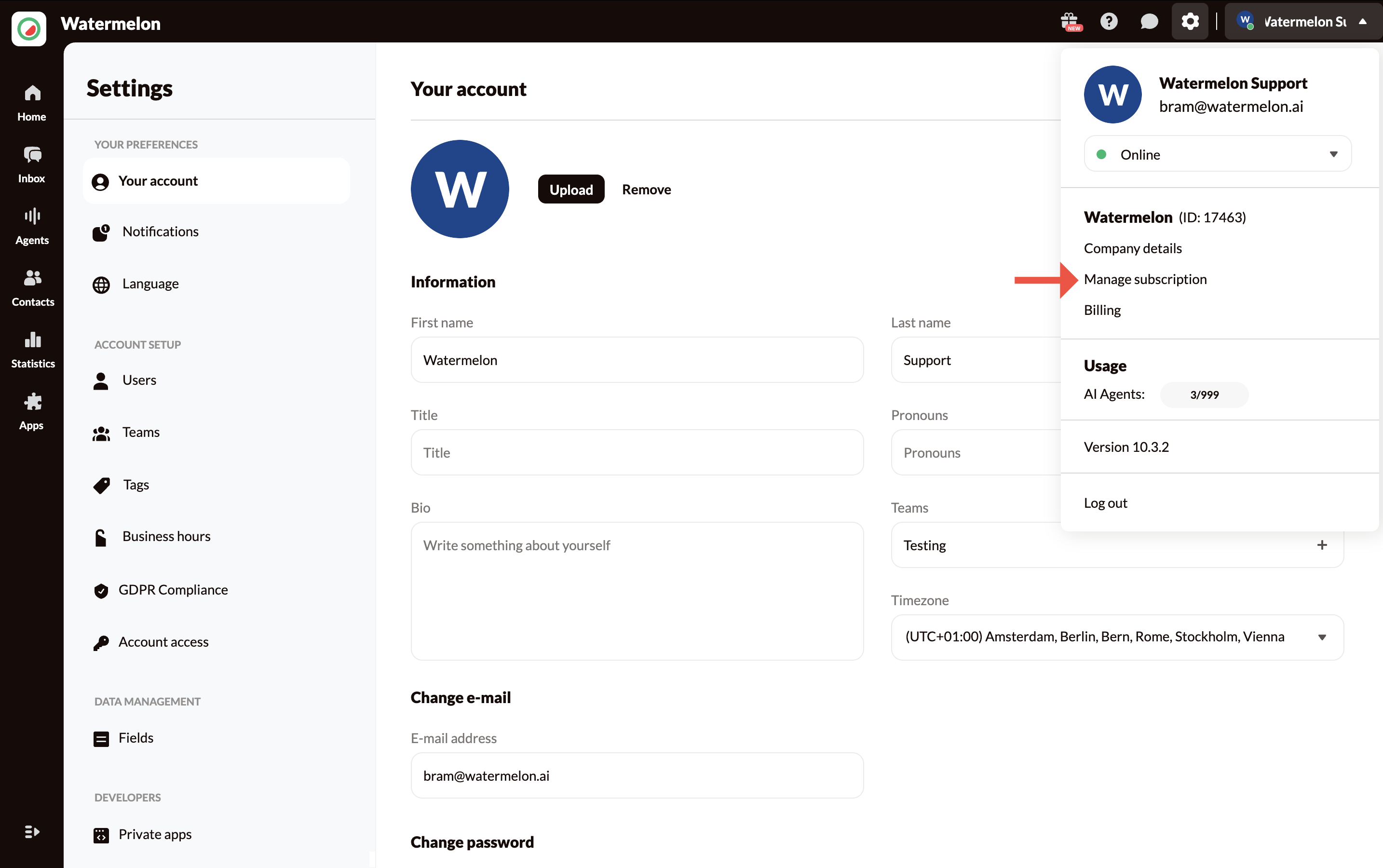This screenshot has height=868, width=1383.
Task: Open the Timezone dropdown
Action: pyautogui.click(x=1117, y=637)
